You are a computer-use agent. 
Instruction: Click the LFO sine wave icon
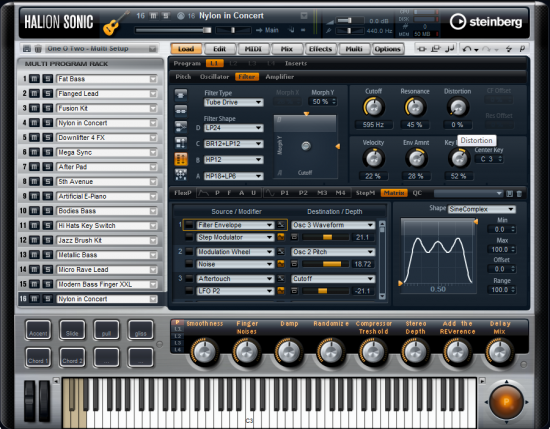point(270,193)
